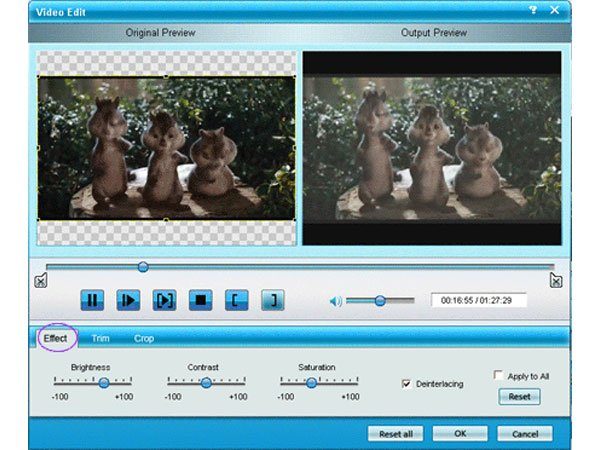Switch to the Effect tab
The image size is (600, 450).
click(x=55, y=338)
